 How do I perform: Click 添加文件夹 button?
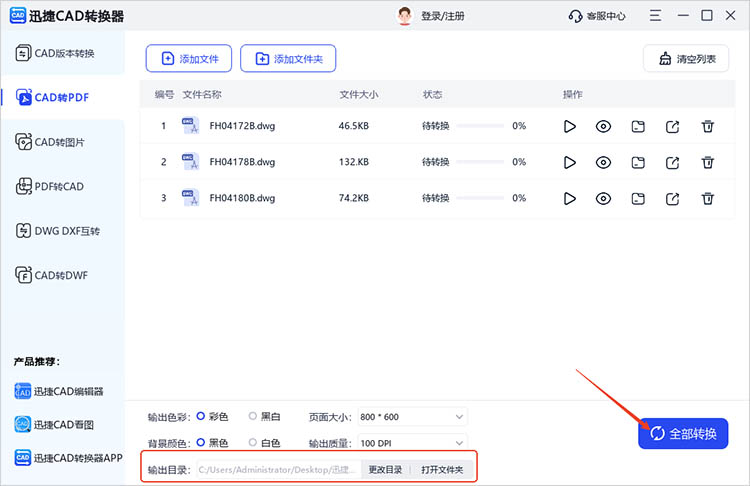pos(288,58)
